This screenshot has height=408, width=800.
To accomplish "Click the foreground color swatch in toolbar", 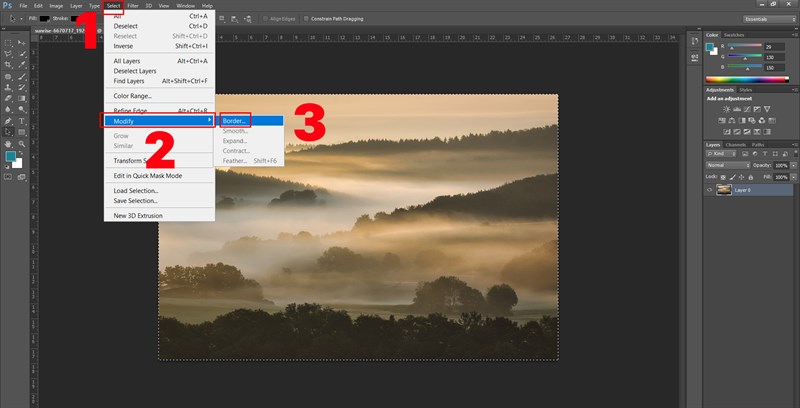I will tap(10, 156).
